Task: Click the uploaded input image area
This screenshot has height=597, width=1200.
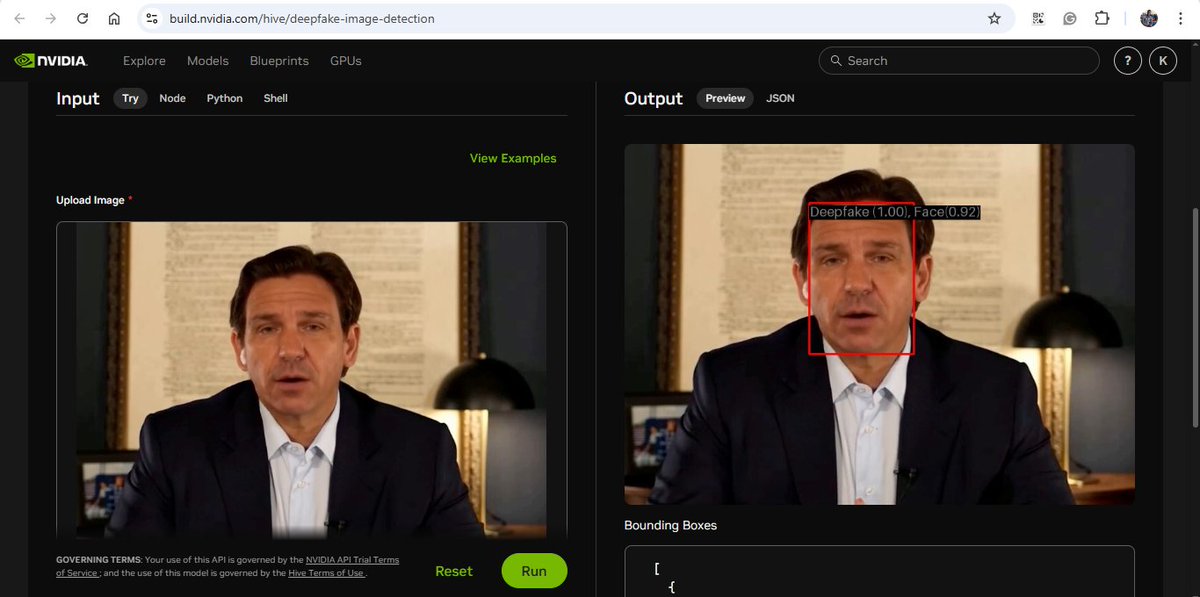Action: coord(312,380)
